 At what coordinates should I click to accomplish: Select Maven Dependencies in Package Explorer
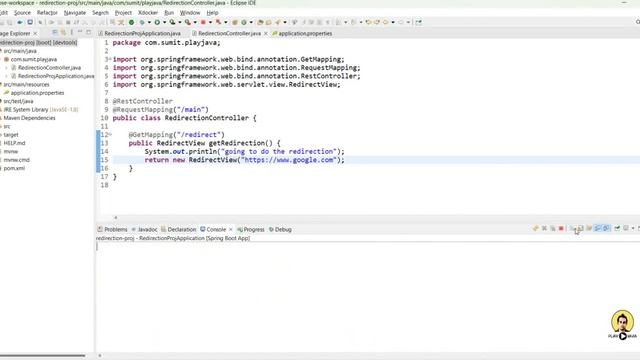(x=29, y=118)
